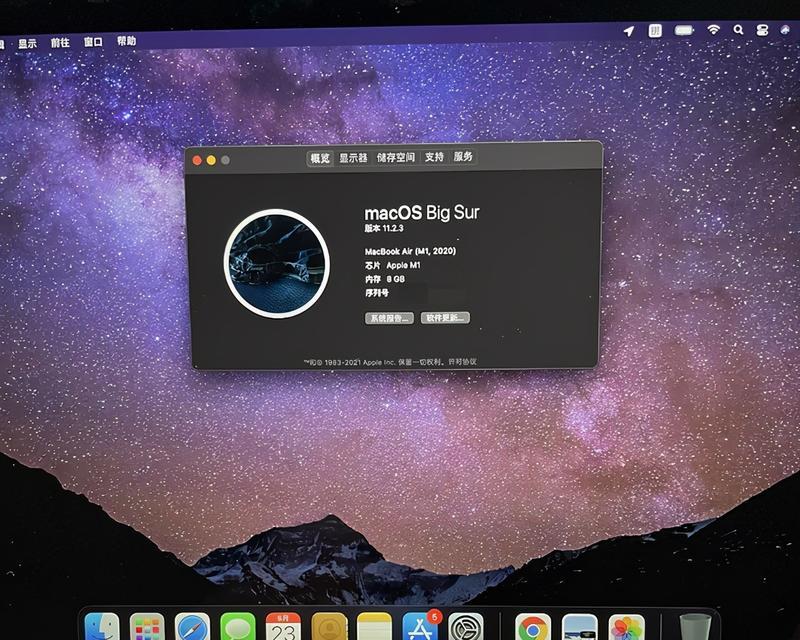
Task: Open System Preferences from the Dock
Action: tap(466, 627)
